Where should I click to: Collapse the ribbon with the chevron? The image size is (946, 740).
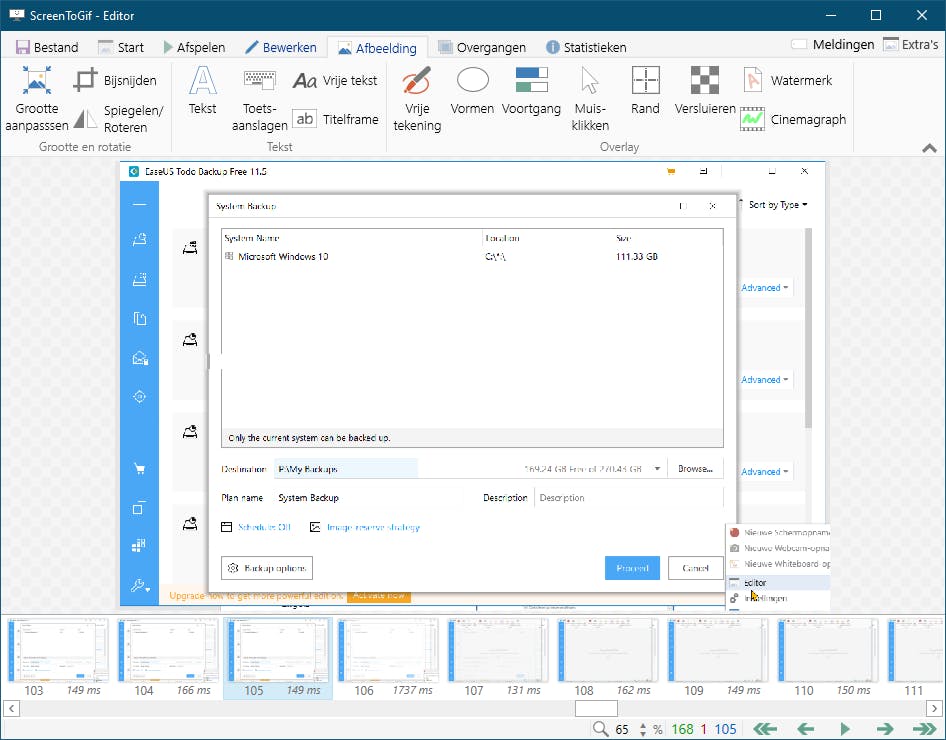coord(929,148)
